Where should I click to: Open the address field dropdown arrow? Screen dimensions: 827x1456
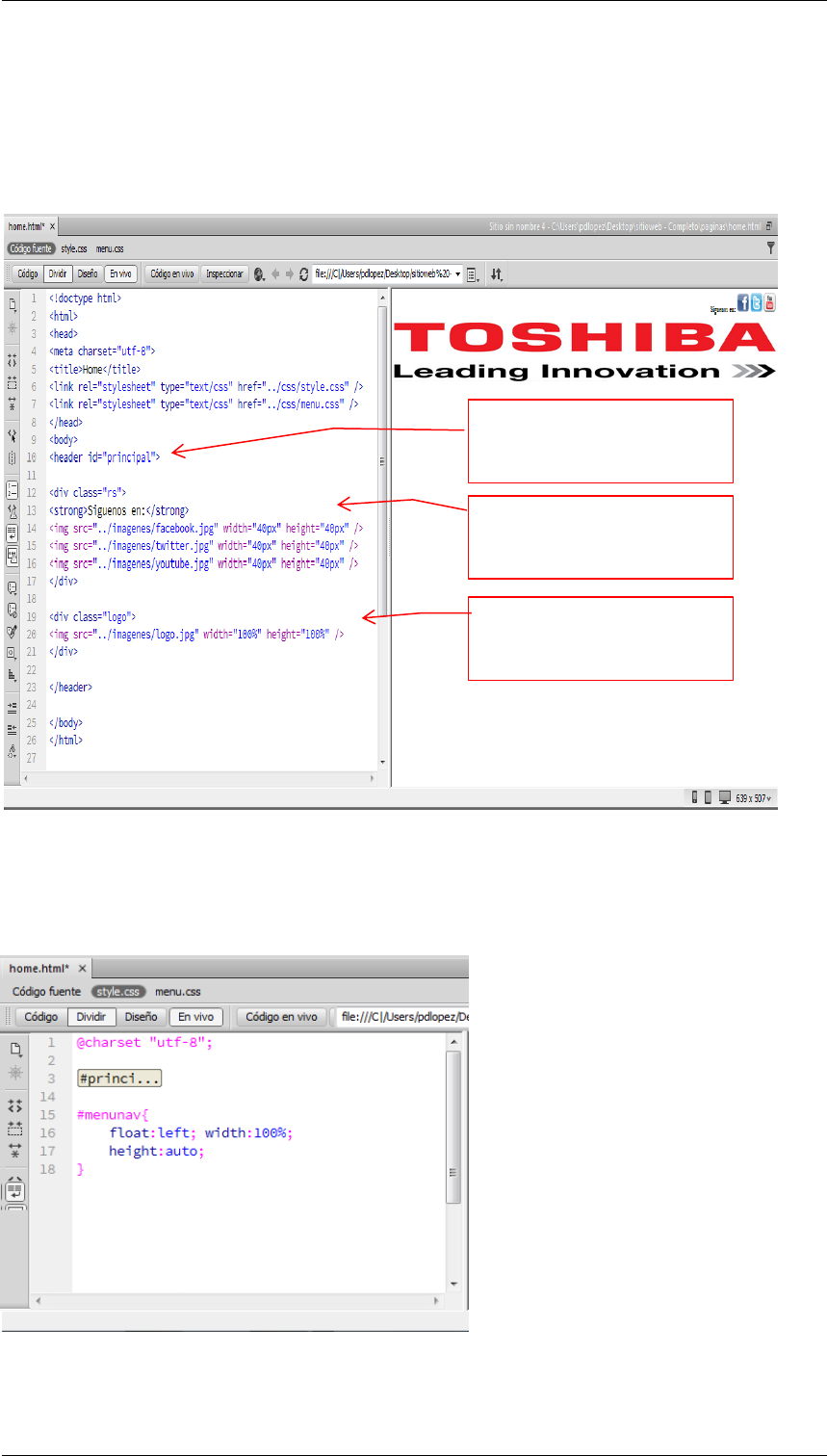click(x=457, y=274)
